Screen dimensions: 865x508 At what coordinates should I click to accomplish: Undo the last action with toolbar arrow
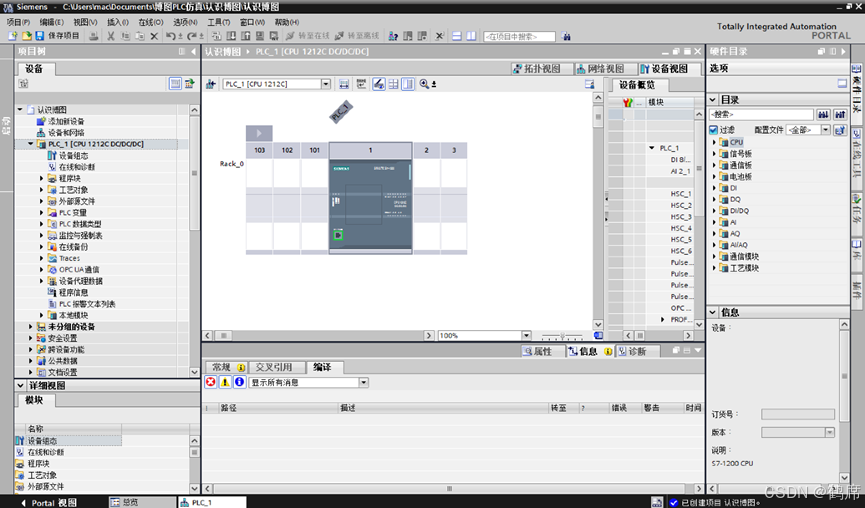(170, 36)
